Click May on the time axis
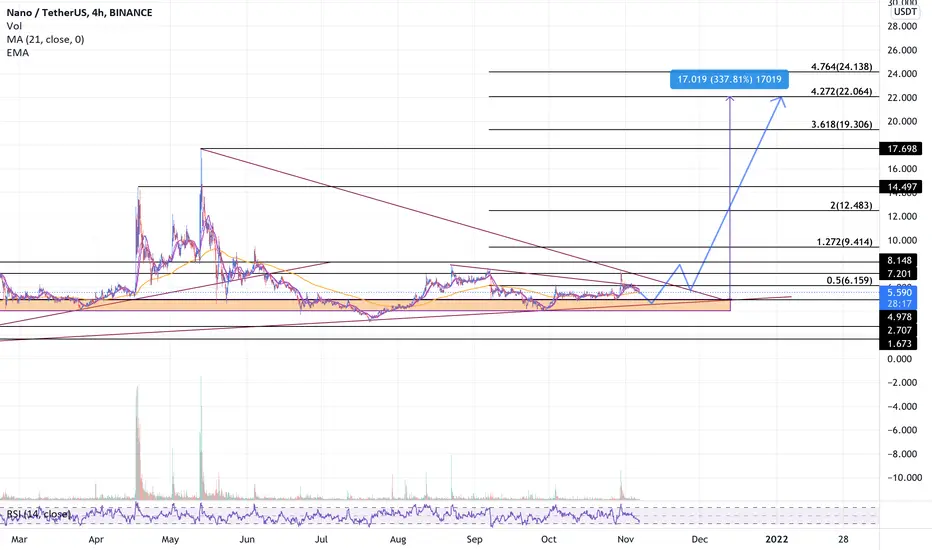The width and height of the screenshot is (932, 550). click(170, 539)
